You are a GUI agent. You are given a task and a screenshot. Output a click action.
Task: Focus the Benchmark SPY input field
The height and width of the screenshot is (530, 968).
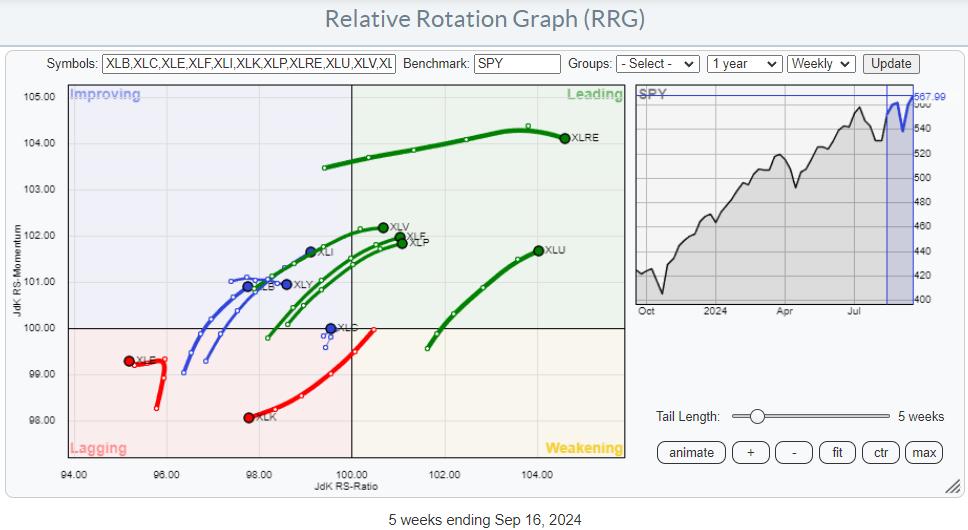tap(517, 63)
